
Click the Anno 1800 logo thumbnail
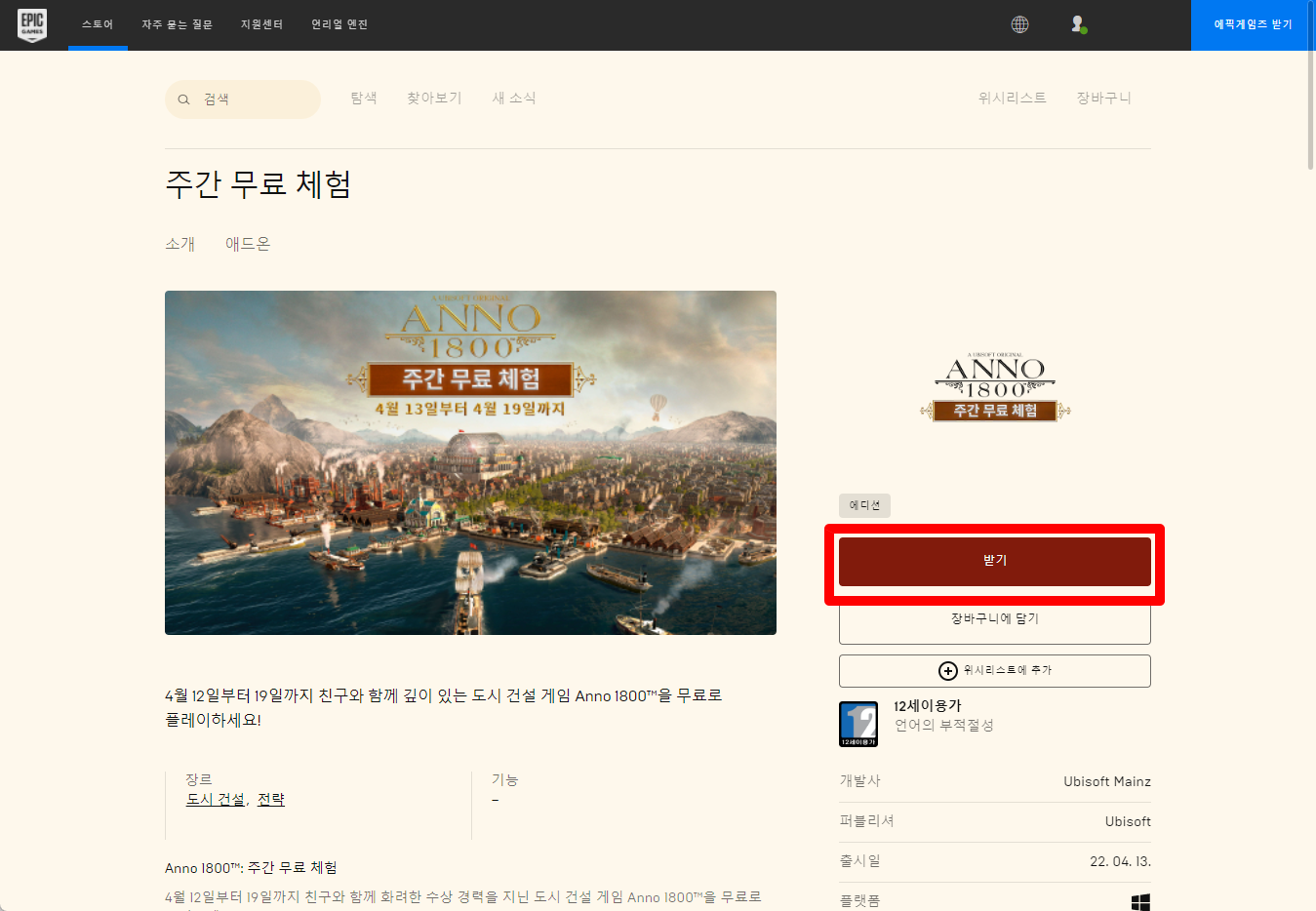(x=995, y=388)
